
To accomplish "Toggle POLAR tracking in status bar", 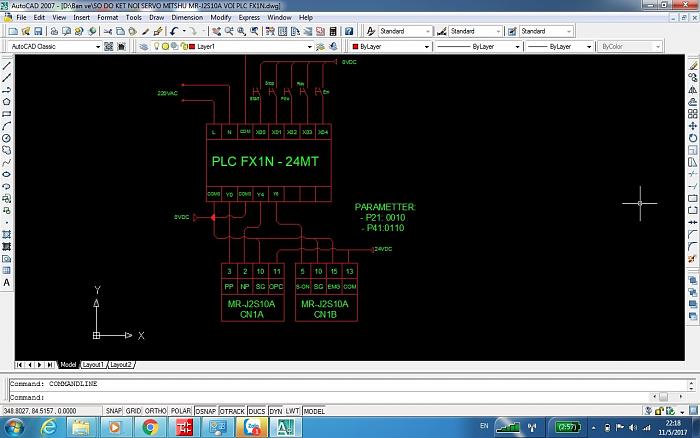I will [x=181, y=411].
